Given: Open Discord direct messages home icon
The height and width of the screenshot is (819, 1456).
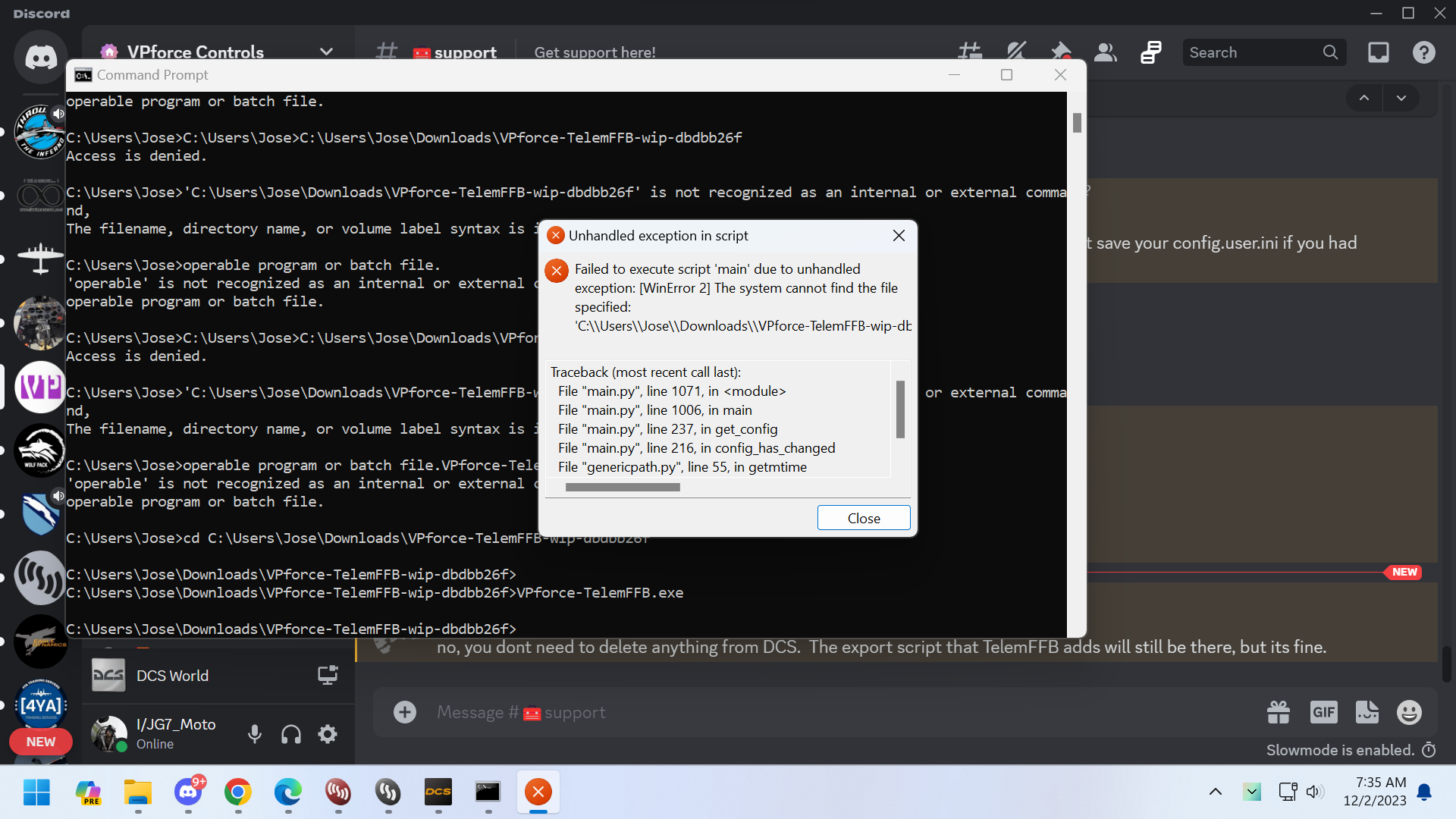Looking at the screenshot, I should pos(40,57).
